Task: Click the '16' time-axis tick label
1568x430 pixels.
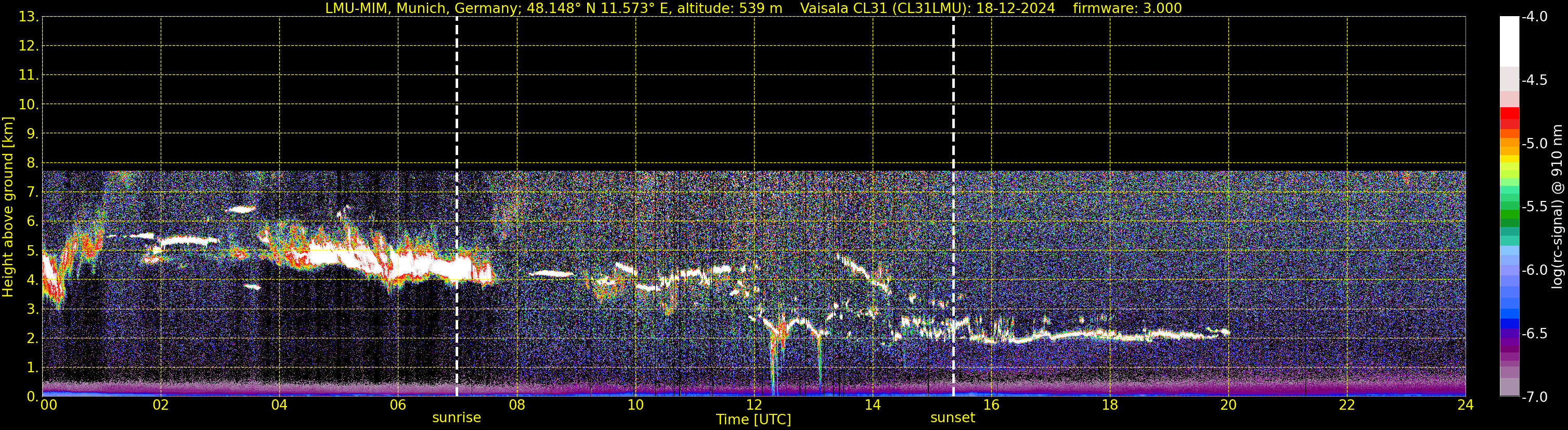Action: pyautogui.click(x=992, y=405)
